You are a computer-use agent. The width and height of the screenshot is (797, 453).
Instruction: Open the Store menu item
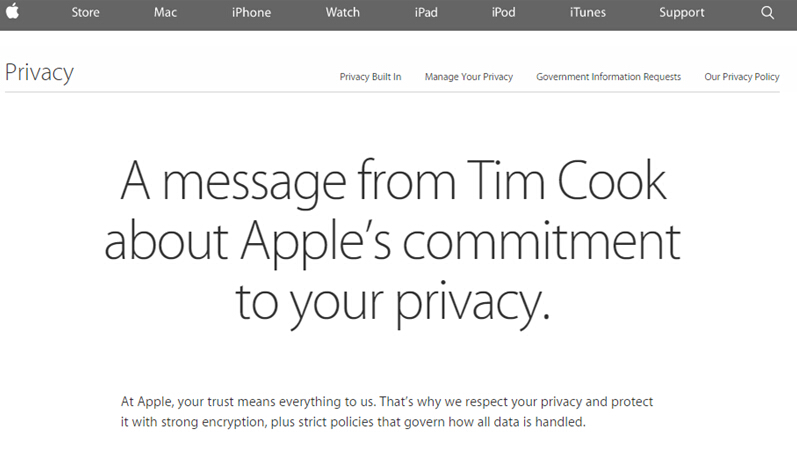pos(85,13)
